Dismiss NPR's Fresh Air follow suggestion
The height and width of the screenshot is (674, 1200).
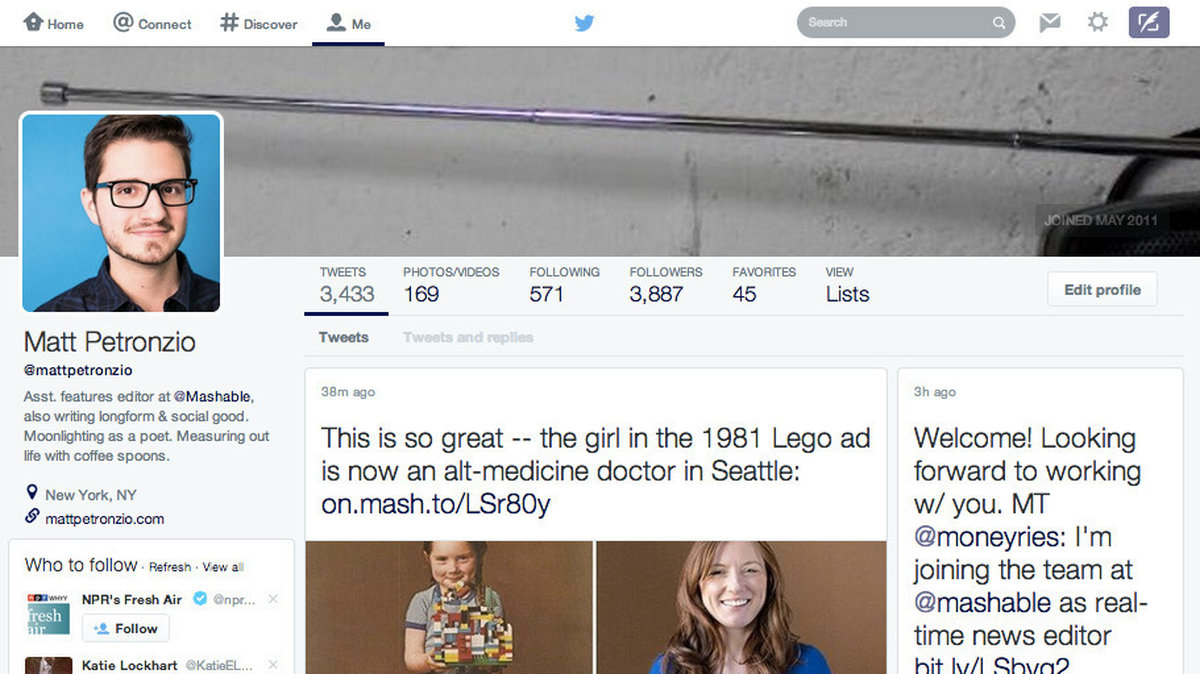pyautogui.click(x=274, y=599)
